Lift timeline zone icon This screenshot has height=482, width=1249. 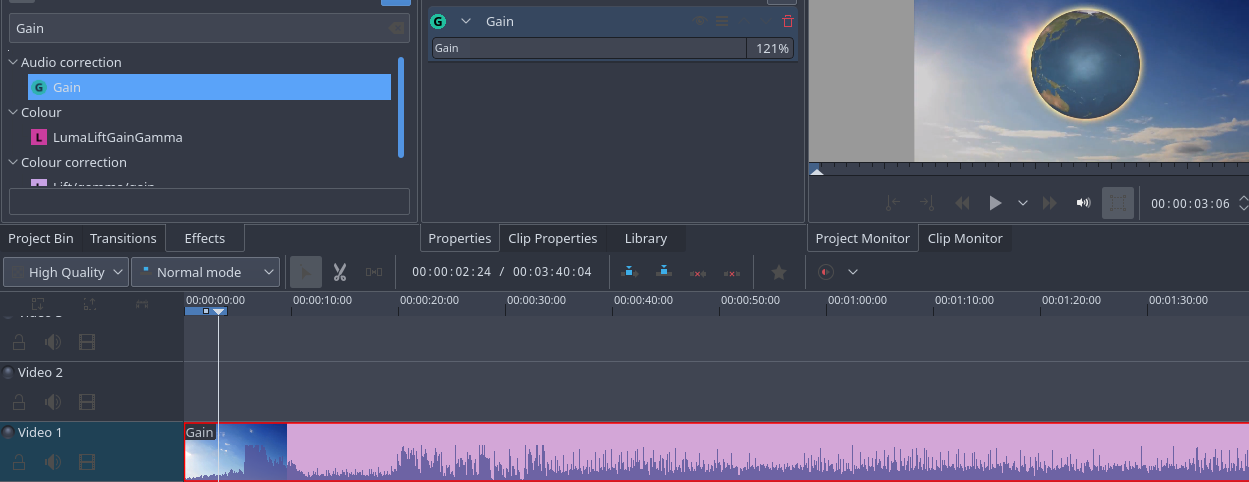coord(732,272)
